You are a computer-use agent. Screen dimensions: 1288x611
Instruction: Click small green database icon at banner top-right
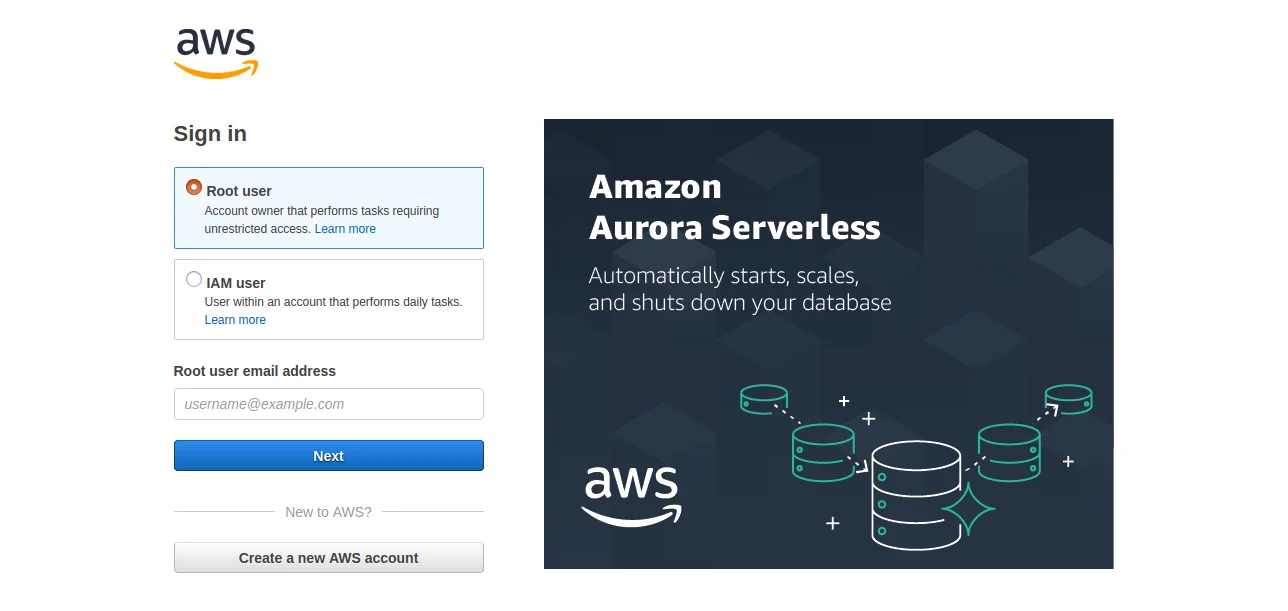coord(1068,399)
